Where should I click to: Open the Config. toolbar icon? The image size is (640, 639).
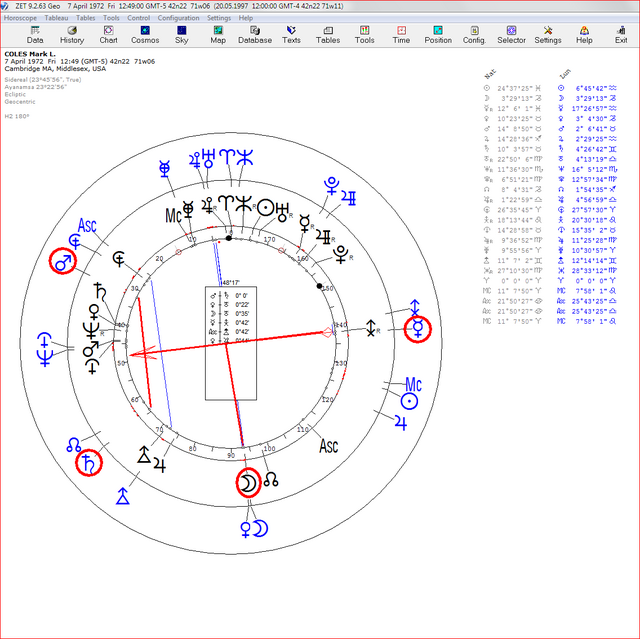(x=474, y=35)
